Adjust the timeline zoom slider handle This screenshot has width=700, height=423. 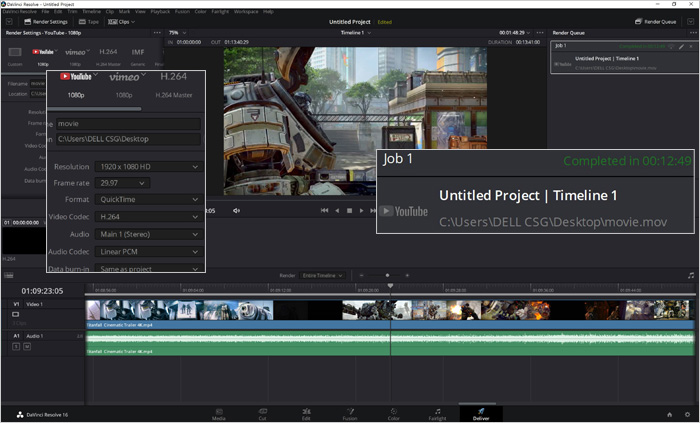[387, 275]
